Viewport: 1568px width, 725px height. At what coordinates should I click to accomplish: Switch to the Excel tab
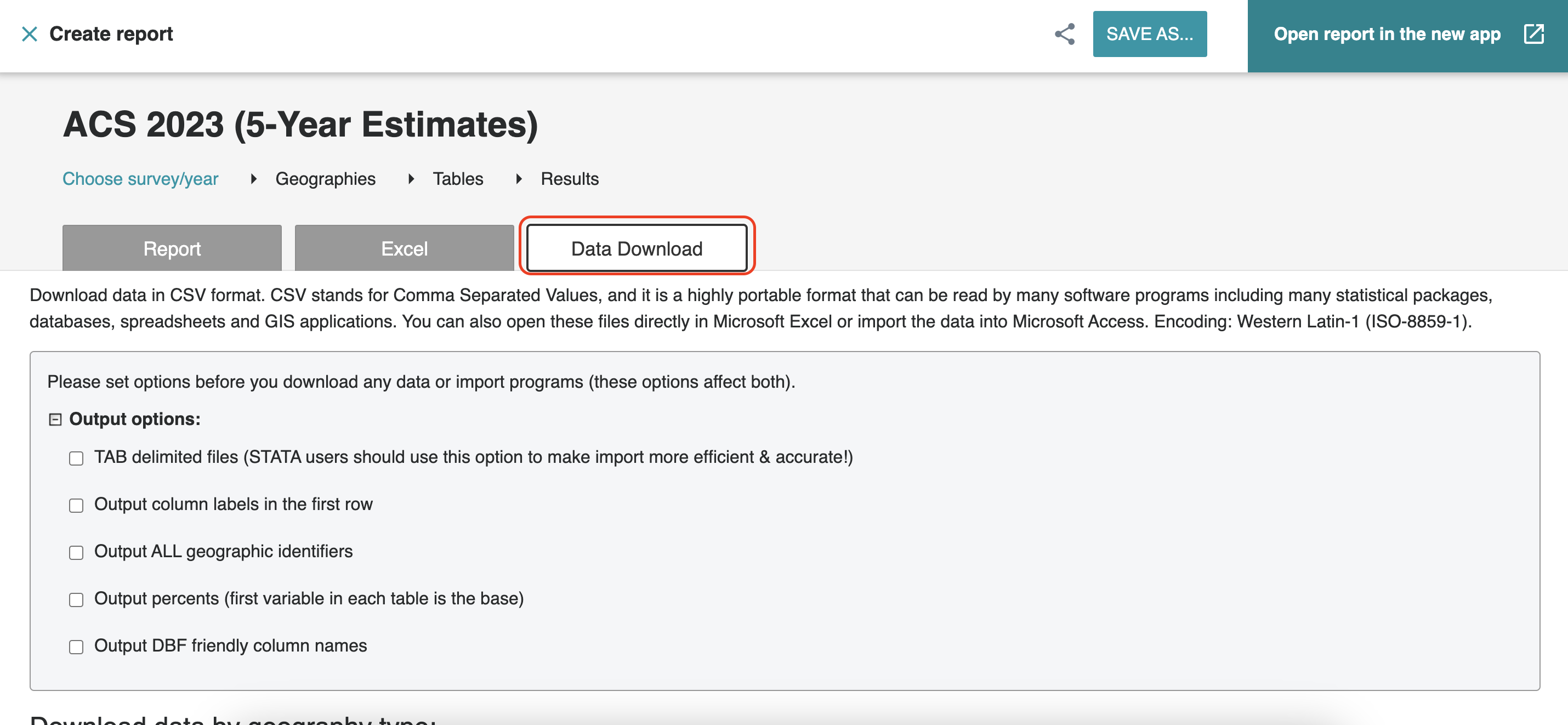pos(404,249)
